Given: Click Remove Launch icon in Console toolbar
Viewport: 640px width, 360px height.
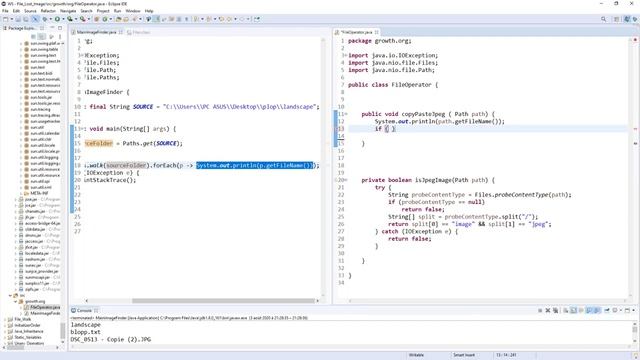Looking at the screenshot, I should pyautogui.click(x=548, y=310).
